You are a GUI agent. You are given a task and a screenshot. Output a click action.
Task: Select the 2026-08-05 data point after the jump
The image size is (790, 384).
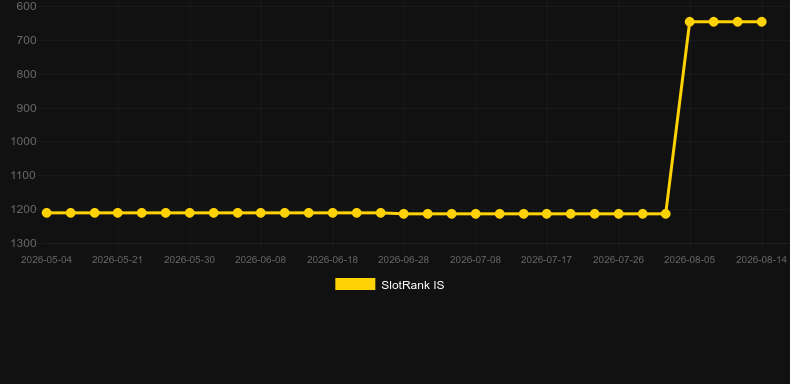click(690, 22)
